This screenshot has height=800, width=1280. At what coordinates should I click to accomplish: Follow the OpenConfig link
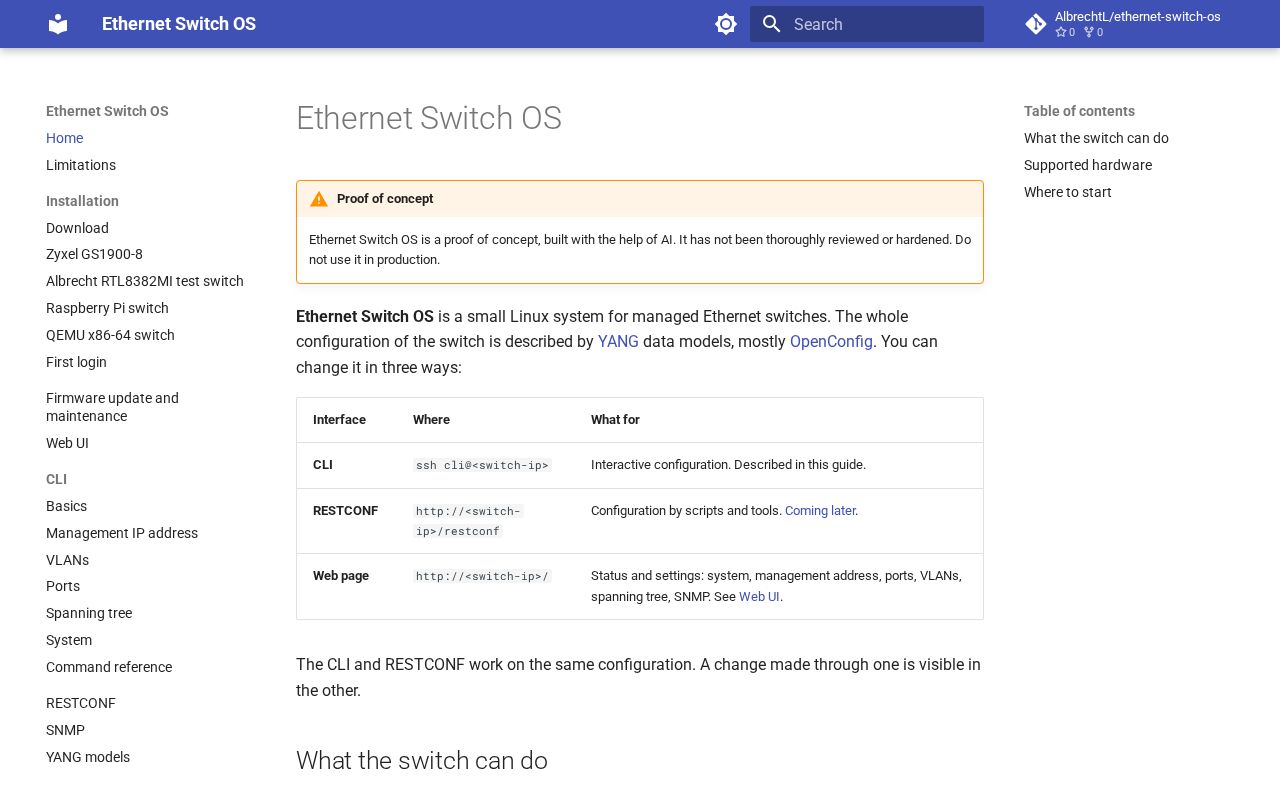831,342
